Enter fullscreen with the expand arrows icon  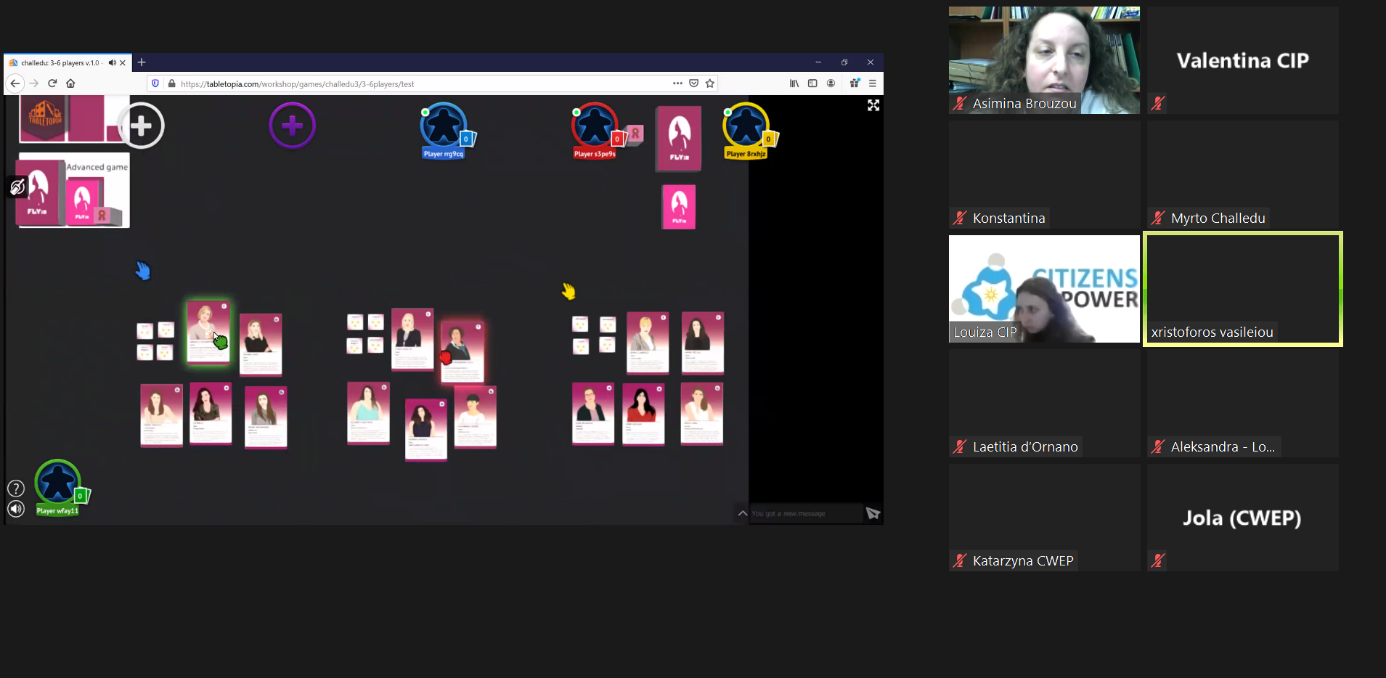point(873,105)
